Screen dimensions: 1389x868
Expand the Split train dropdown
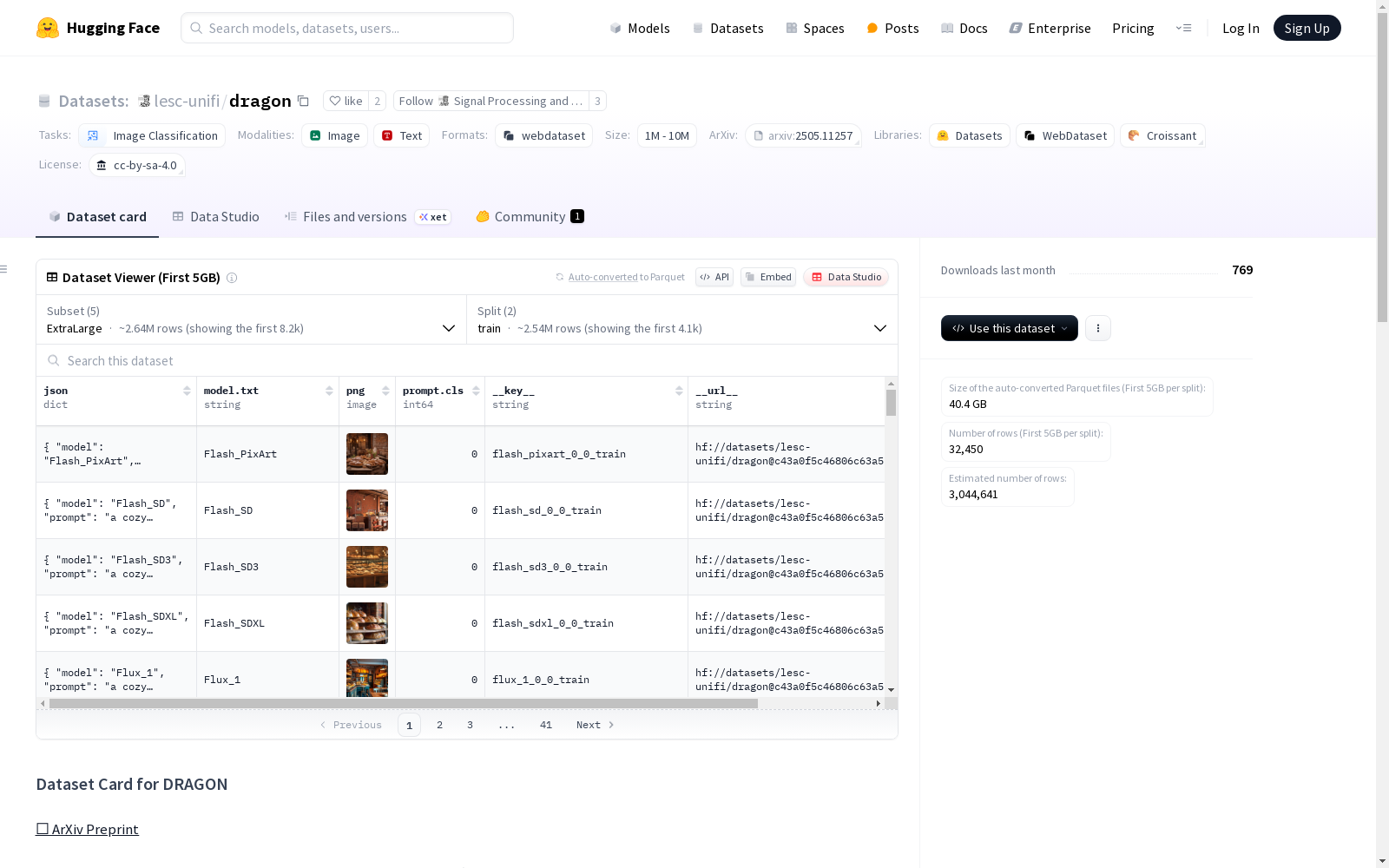coord(682,319)
